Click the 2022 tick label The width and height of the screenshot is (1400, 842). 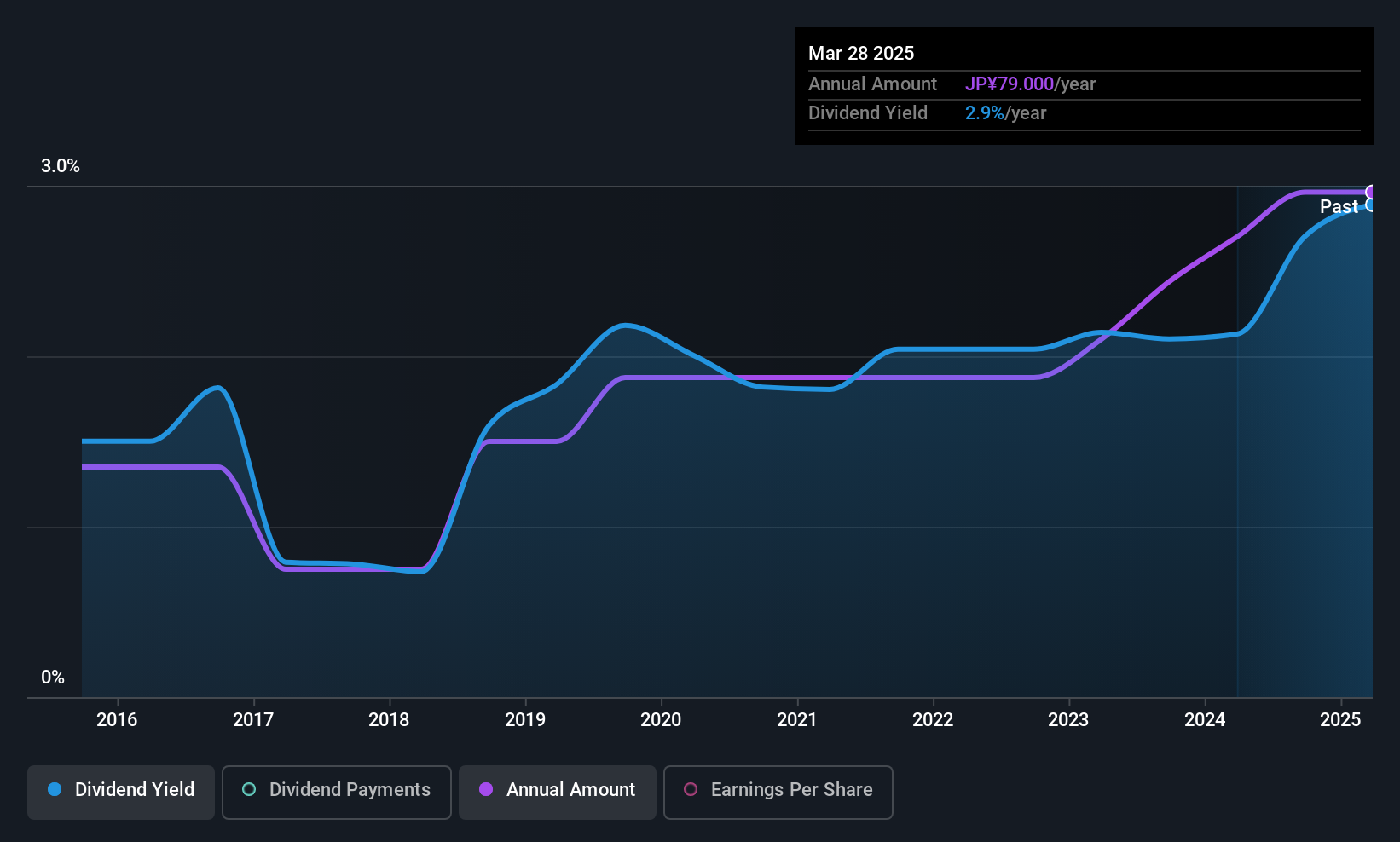pos(933,719)
